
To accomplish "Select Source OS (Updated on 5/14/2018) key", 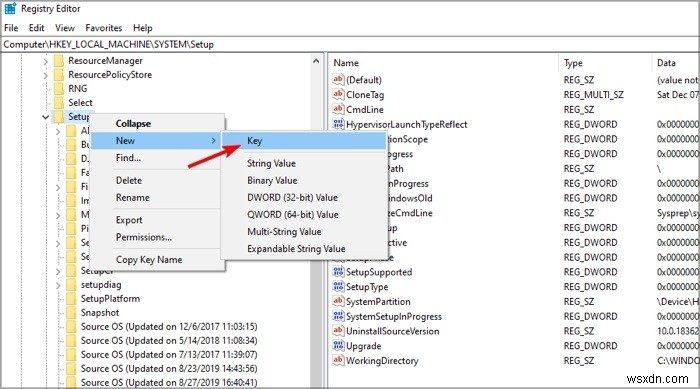I will [169, 341].
